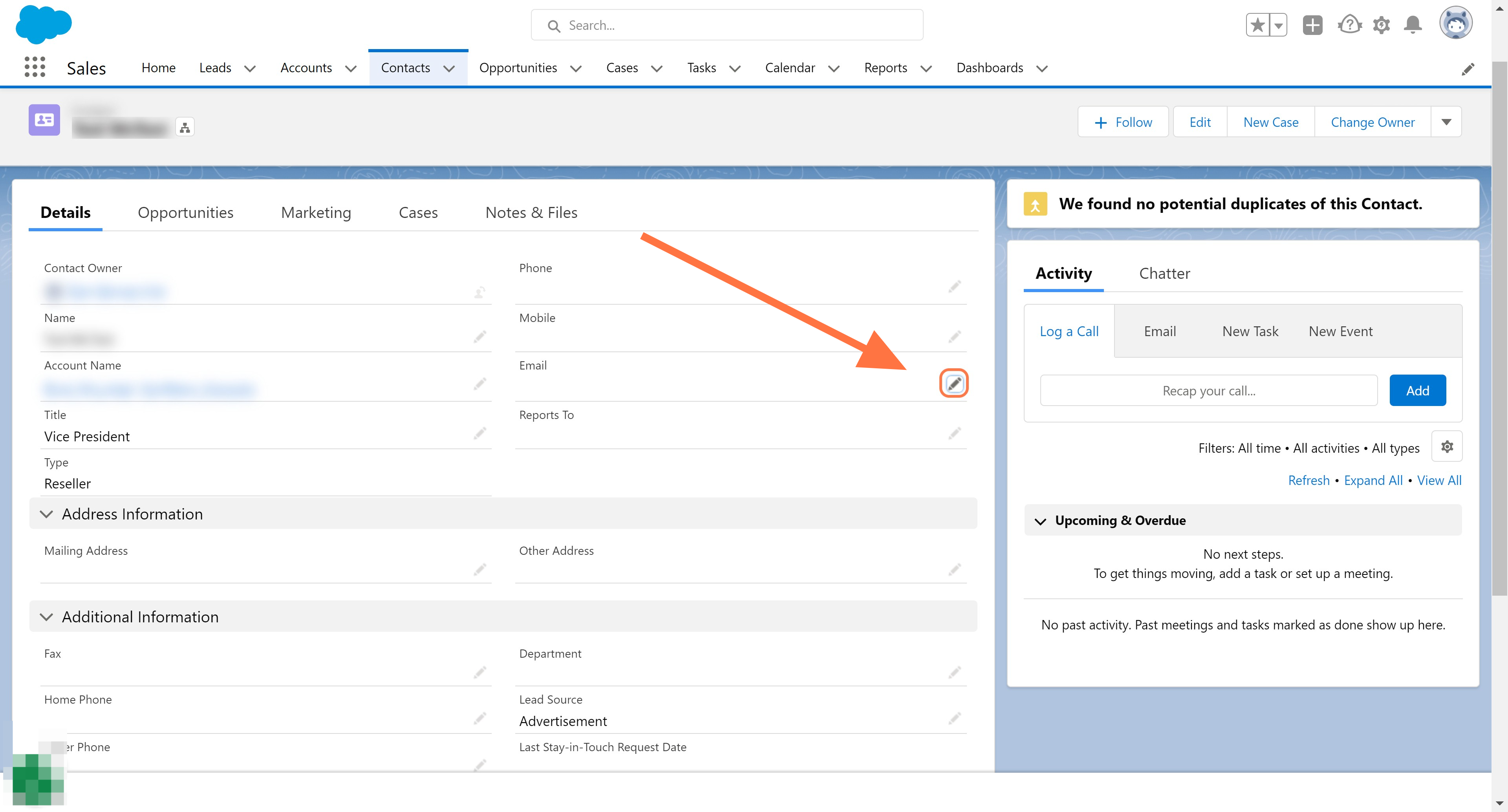
Task: Click the Expand All link
Action: click(x=1373, y=480)
